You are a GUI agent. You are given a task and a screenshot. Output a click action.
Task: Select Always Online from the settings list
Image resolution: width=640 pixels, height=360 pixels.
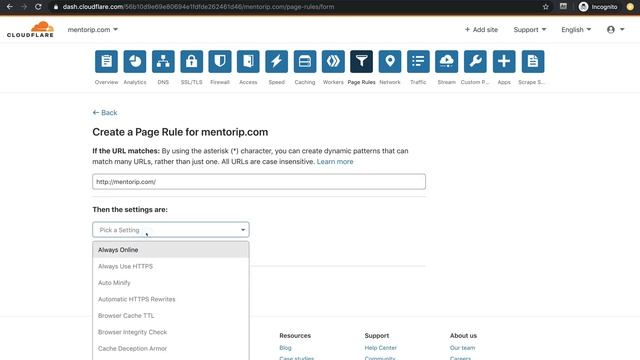point(171,250)
